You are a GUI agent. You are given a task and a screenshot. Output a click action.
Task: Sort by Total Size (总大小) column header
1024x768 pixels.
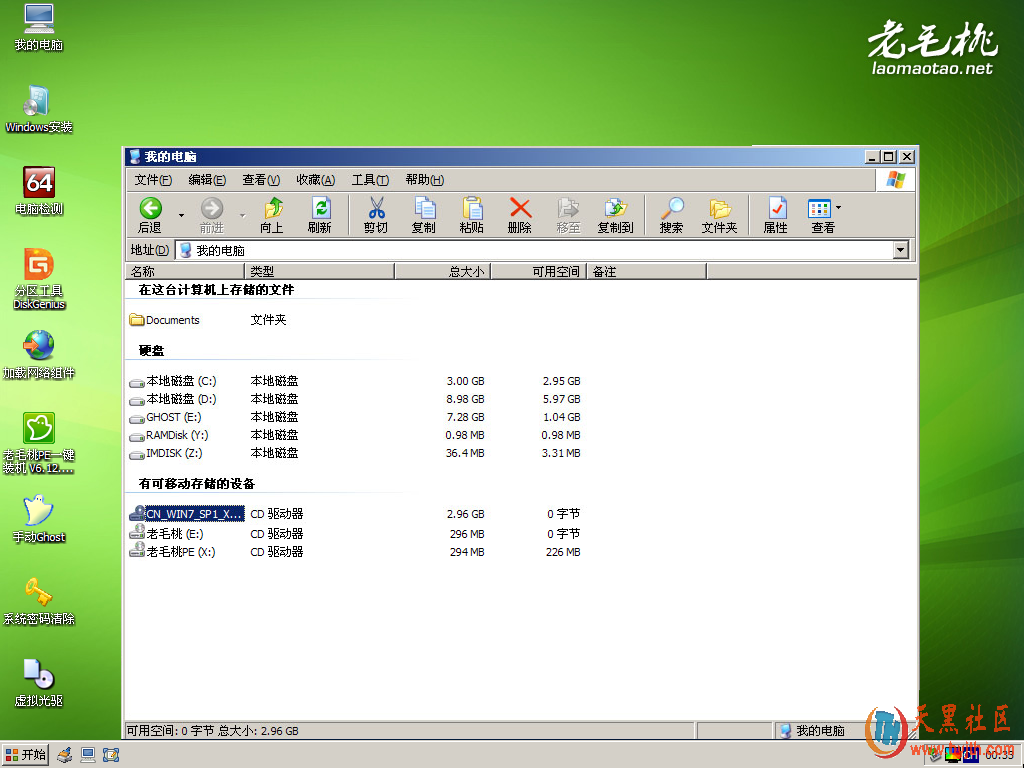click(443, 271)
